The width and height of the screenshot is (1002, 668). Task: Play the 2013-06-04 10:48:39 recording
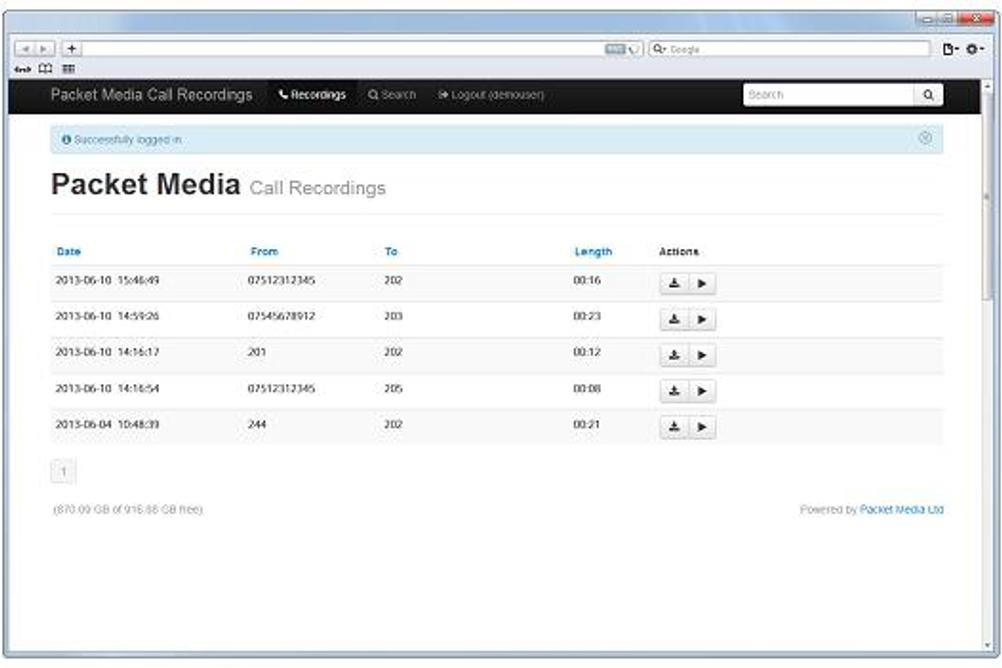coord(702,426)
